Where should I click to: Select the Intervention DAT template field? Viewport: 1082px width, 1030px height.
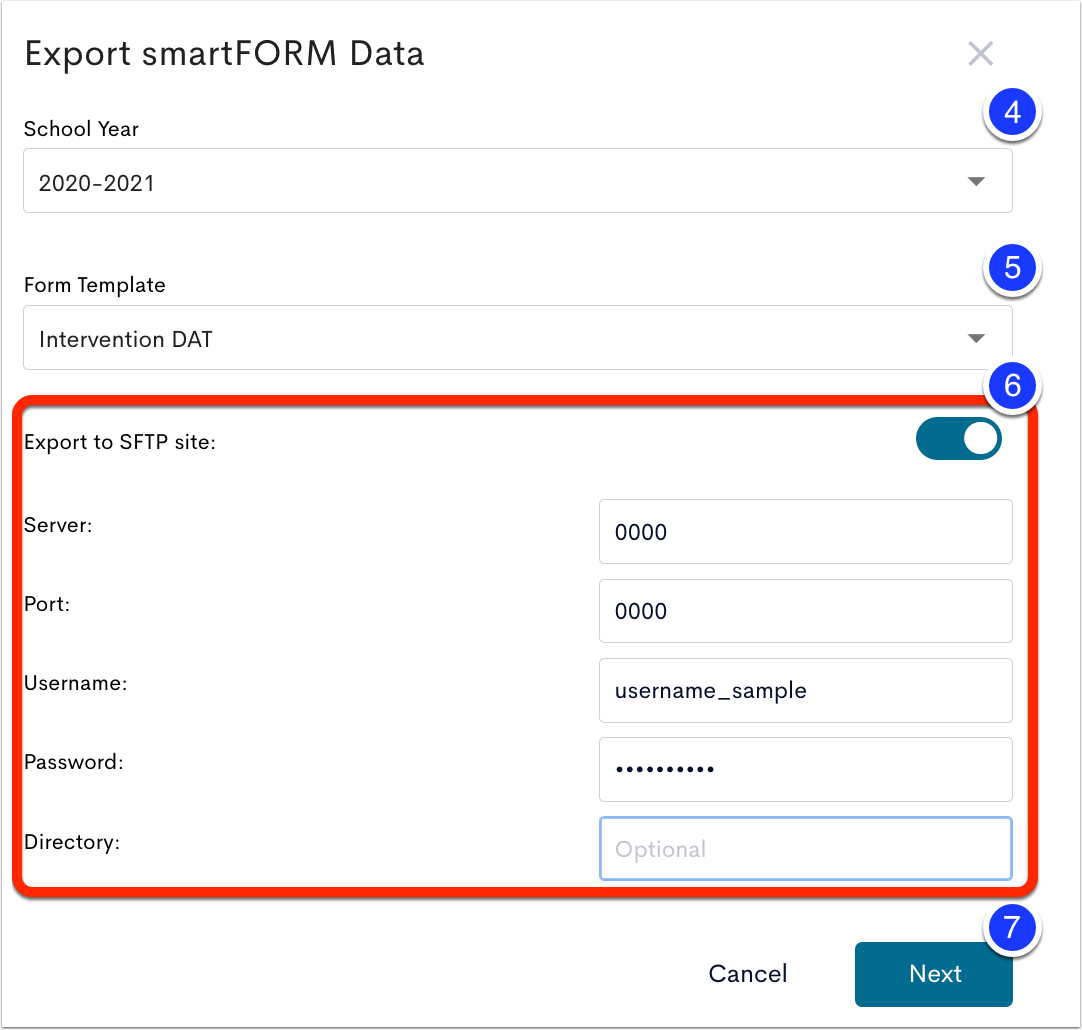coord(517,337)
